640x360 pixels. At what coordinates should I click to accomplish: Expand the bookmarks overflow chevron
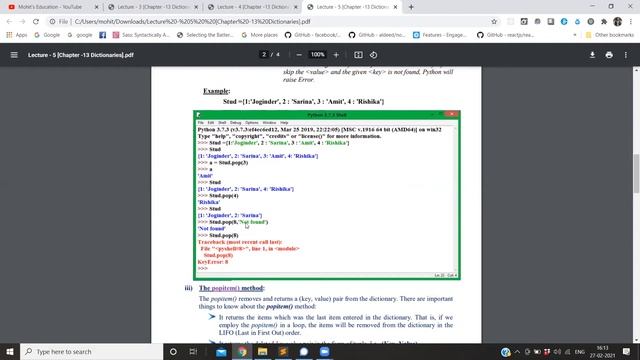(575, 35)
